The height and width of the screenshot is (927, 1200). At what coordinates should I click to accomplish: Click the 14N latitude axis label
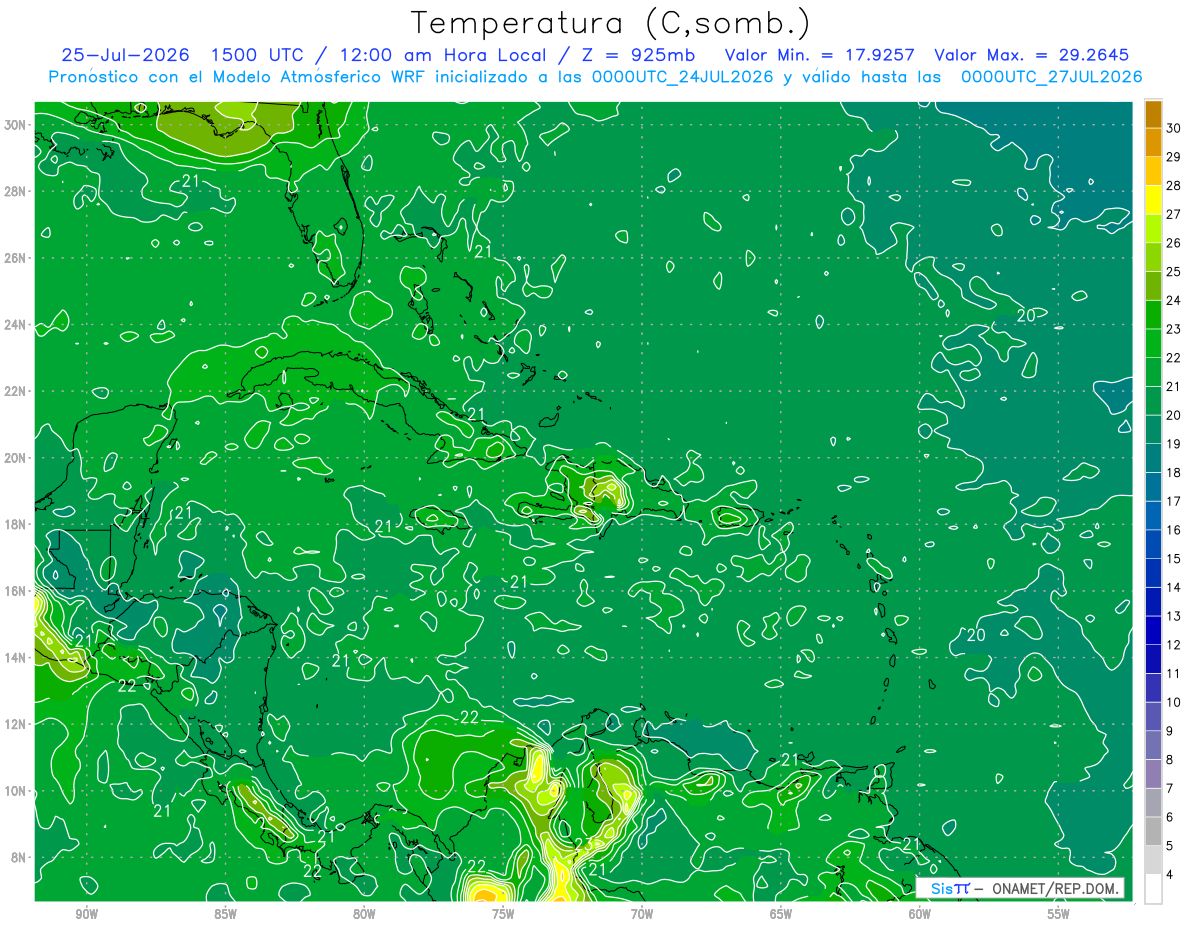pyautogui.click(x=14, y=657)
